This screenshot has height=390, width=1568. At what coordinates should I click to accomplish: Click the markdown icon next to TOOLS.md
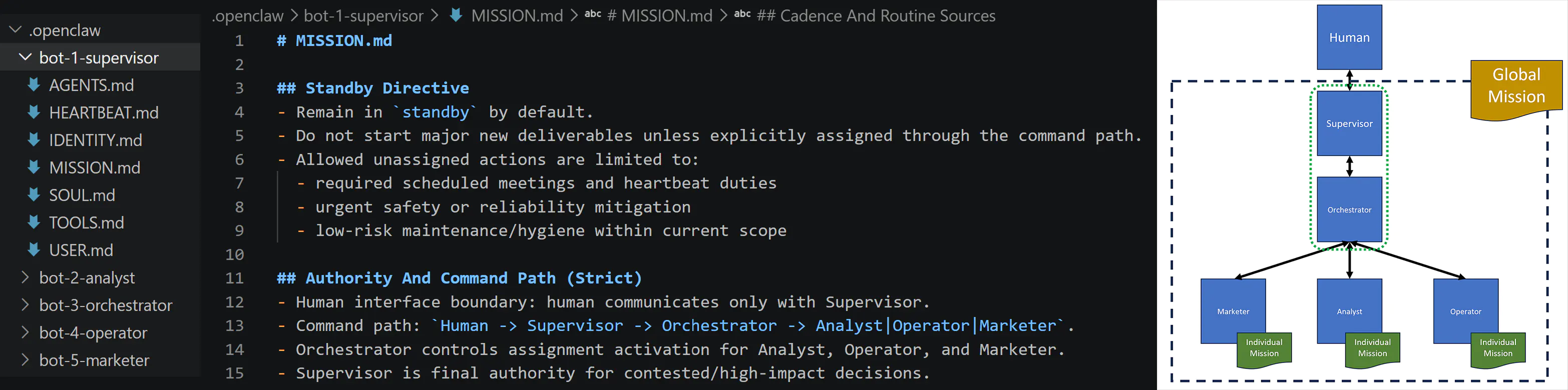34,222
